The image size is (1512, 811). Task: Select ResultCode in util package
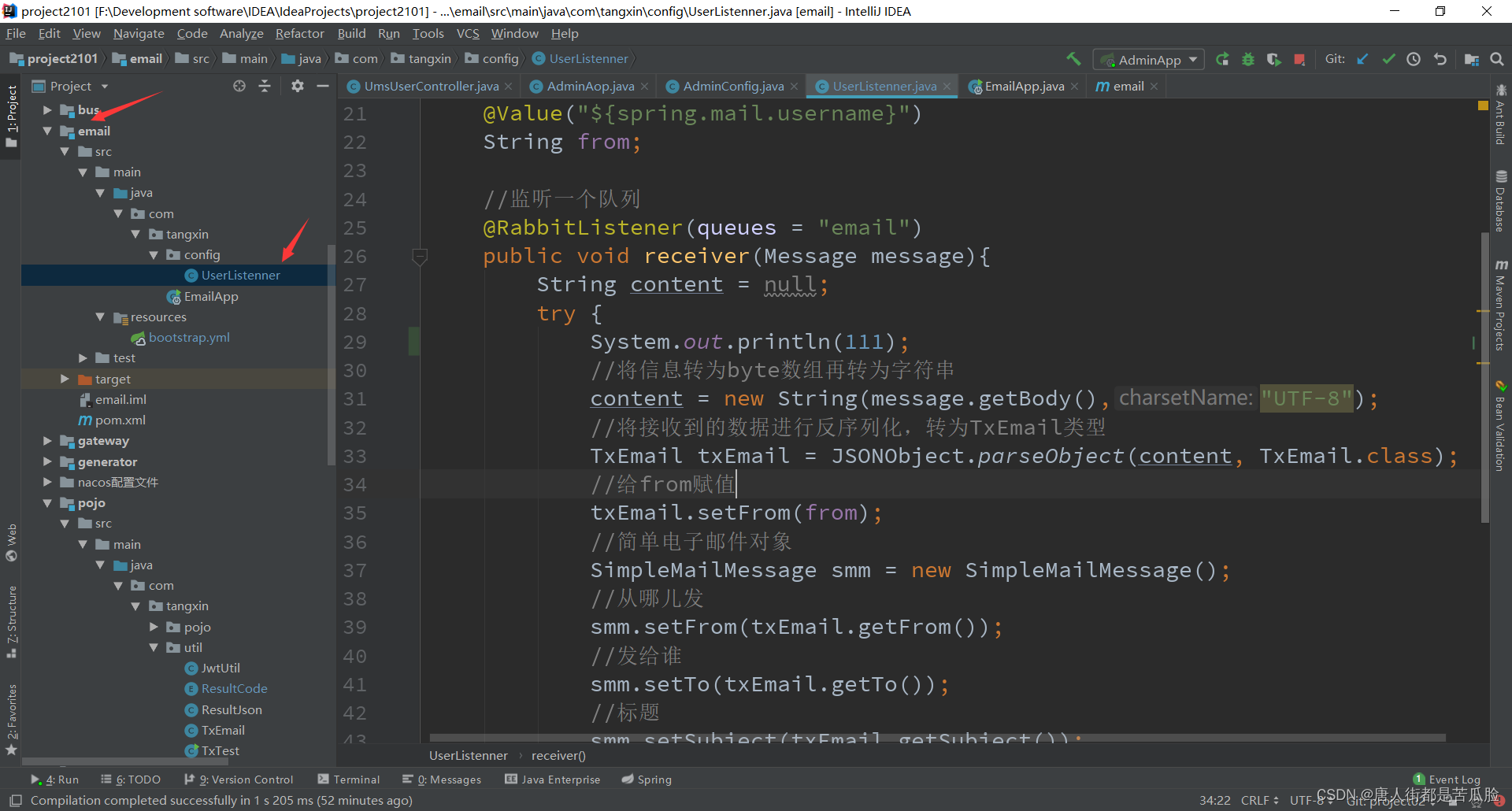(x=234, y=688)
